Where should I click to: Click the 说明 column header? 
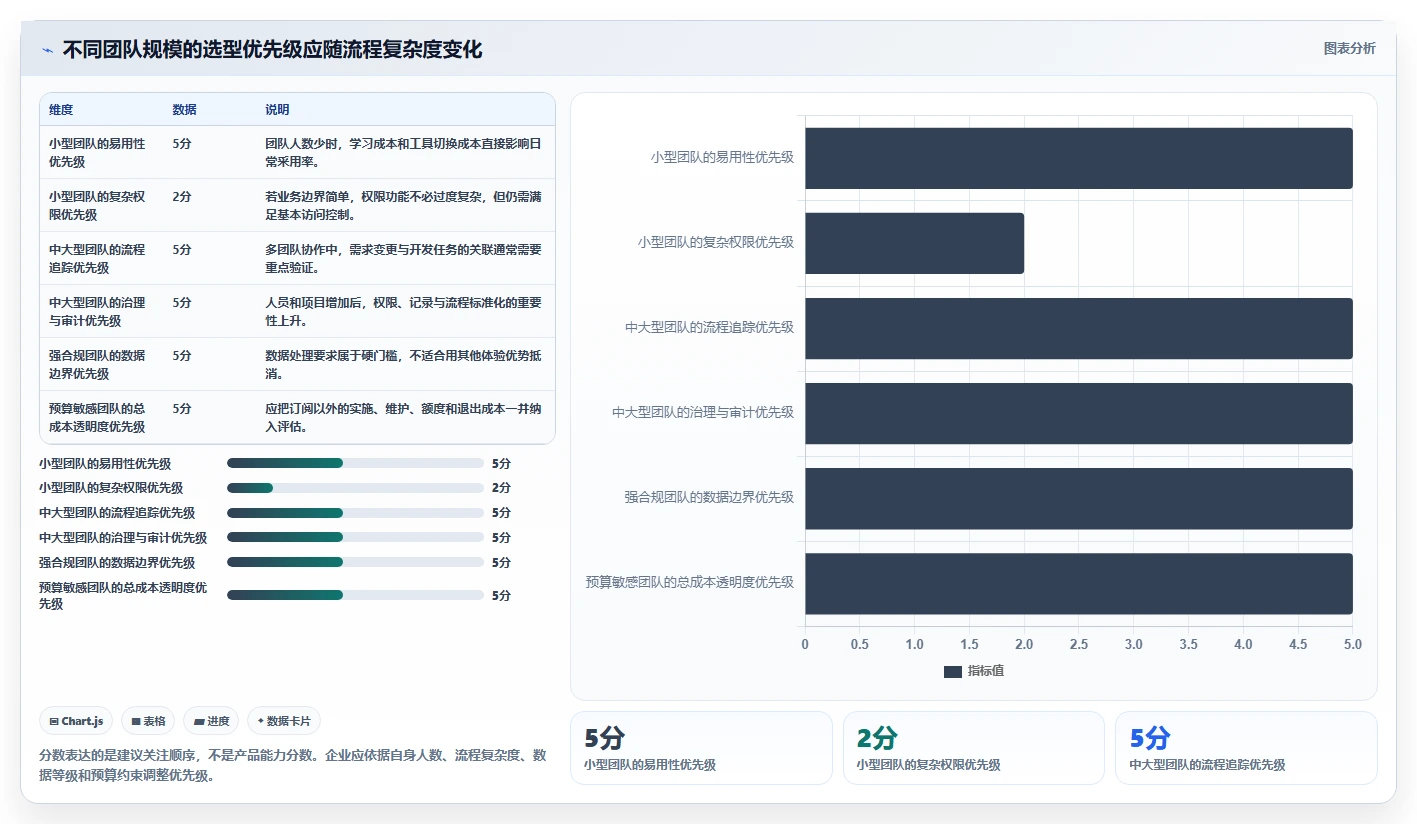pyautogui.click(x=277, y=110)
